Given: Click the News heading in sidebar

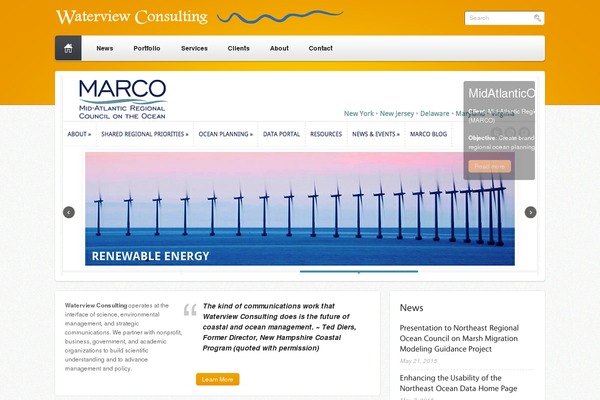Looking at the screenshot, I should click(411, 308).
